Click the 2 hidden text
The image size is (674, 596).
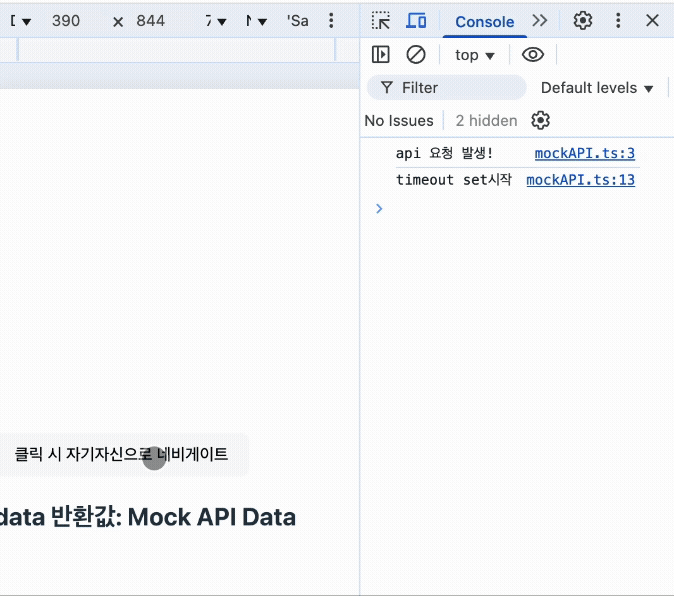486,121
